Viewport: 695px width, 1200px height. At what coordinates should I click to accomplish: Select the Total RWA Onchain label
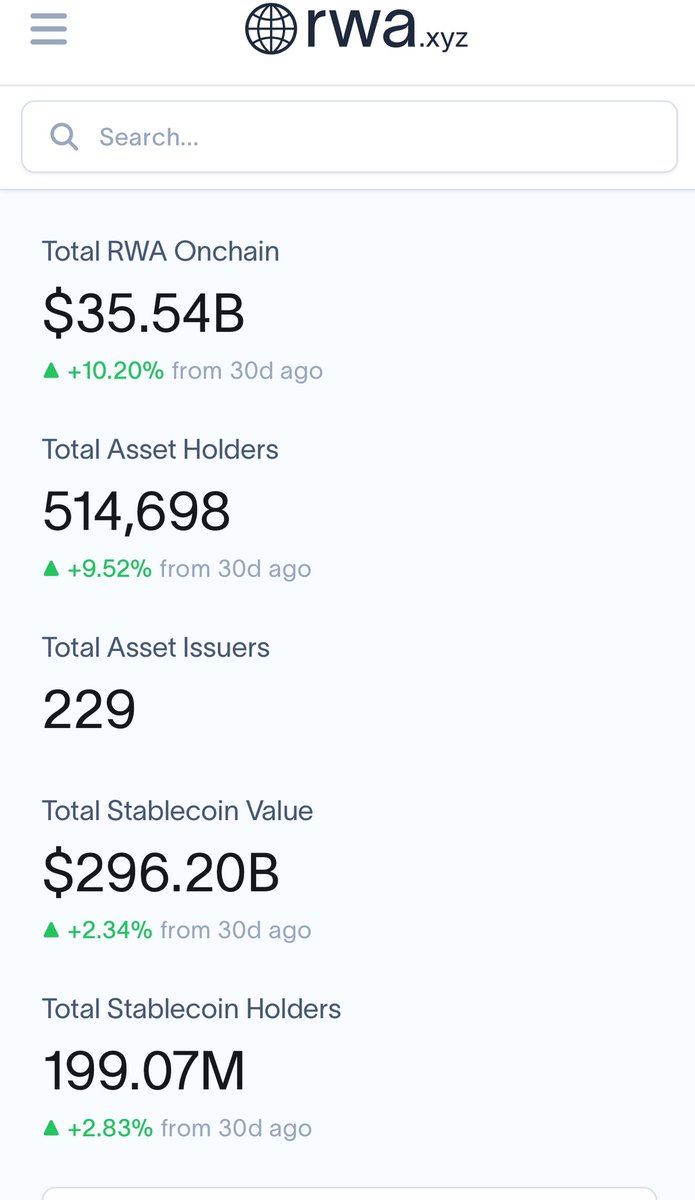(x=160, y=251)
